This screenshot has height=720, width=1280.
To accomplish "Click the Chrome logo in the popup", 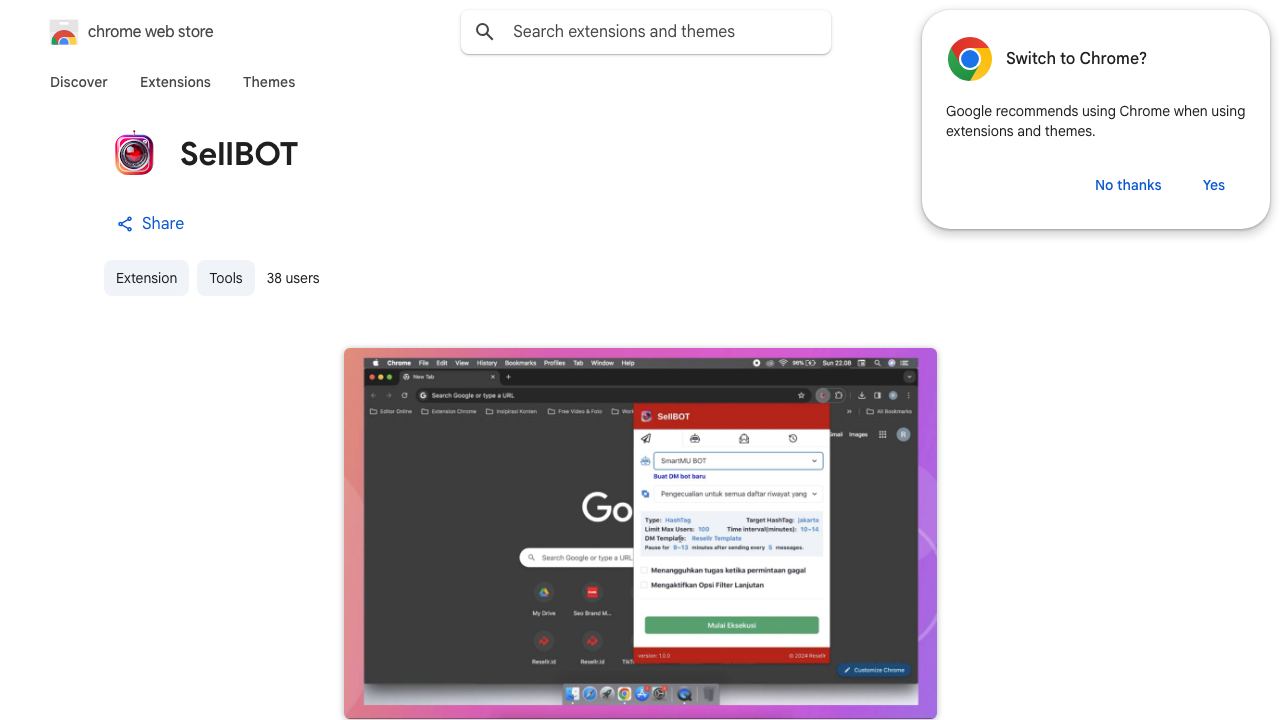I will coord(969,59).
